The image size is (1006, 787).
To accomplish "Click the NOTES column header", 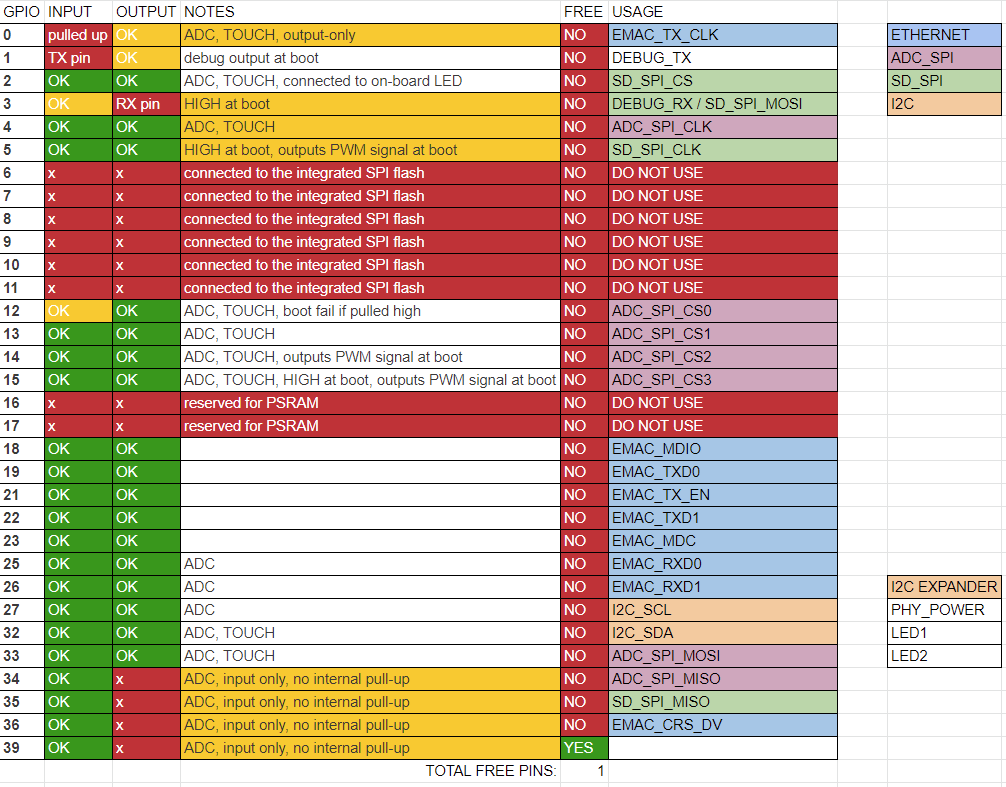I will (370, 12).
